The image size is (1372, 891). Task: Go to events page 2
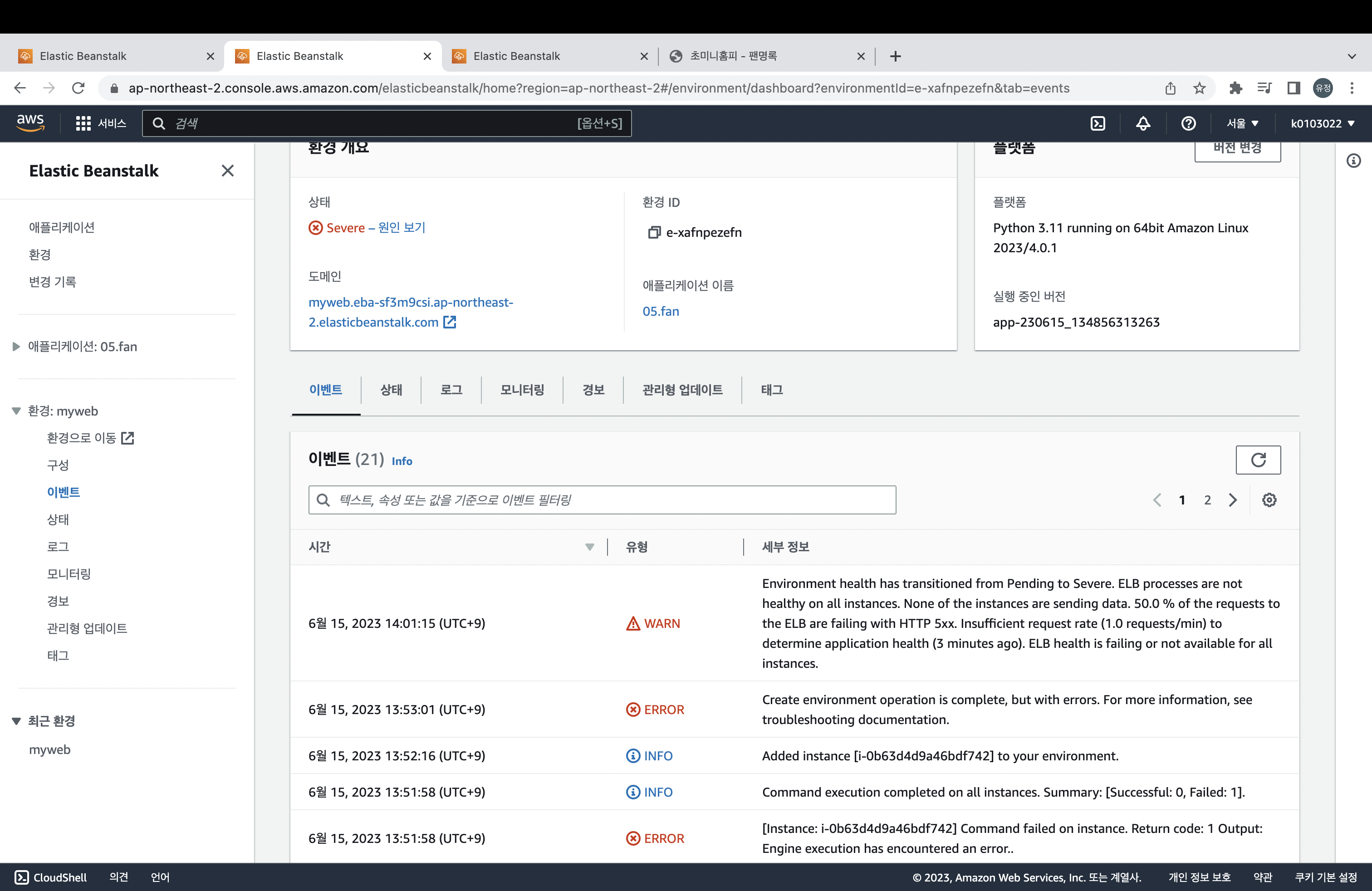pos(1207,499)
